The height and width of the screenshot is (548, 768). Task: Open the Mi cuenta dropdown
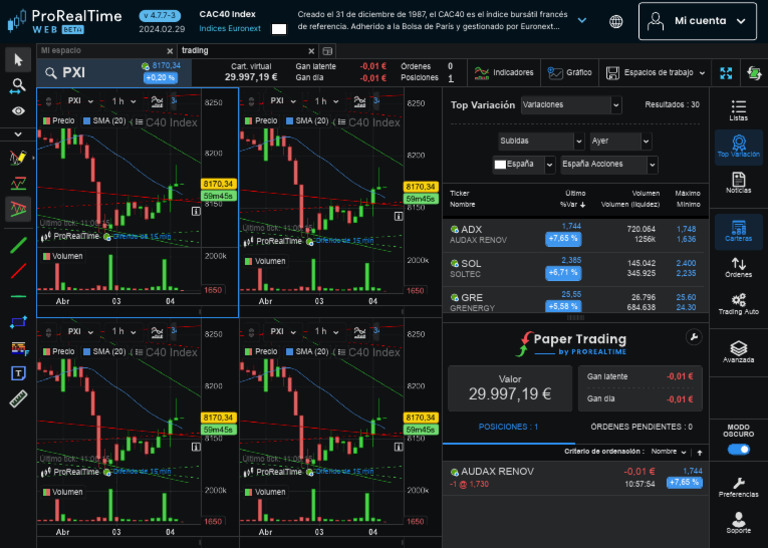click(697, 21)
